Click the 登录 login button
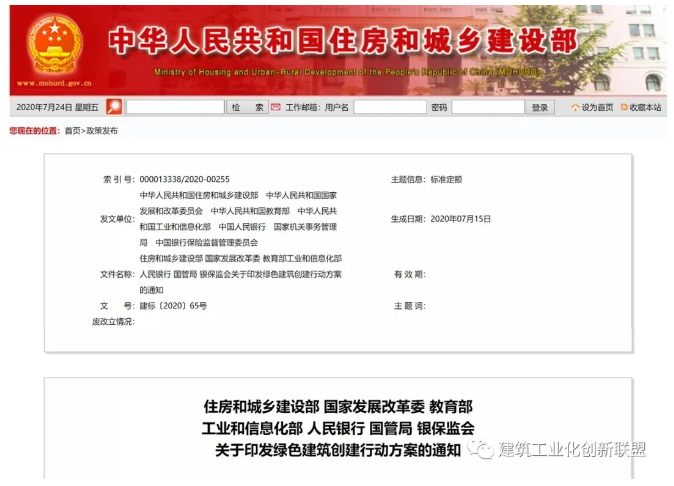 (540, 107)
